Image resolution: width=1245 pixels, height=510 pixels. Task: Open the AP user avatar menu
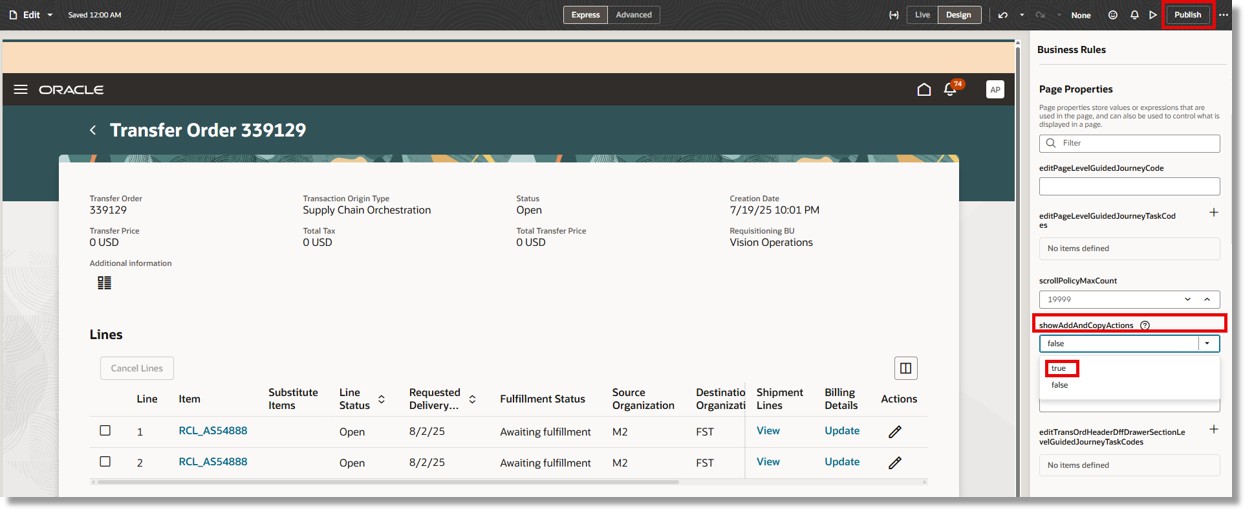click(995, 89)
